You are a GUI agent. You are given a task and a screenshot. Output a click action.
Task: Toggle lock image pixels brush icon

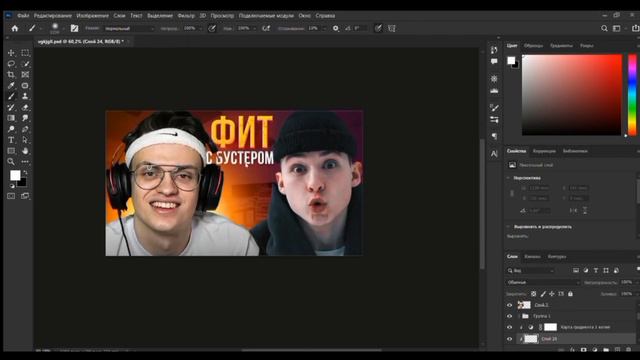pyautogui.click(x=543, y=294)
